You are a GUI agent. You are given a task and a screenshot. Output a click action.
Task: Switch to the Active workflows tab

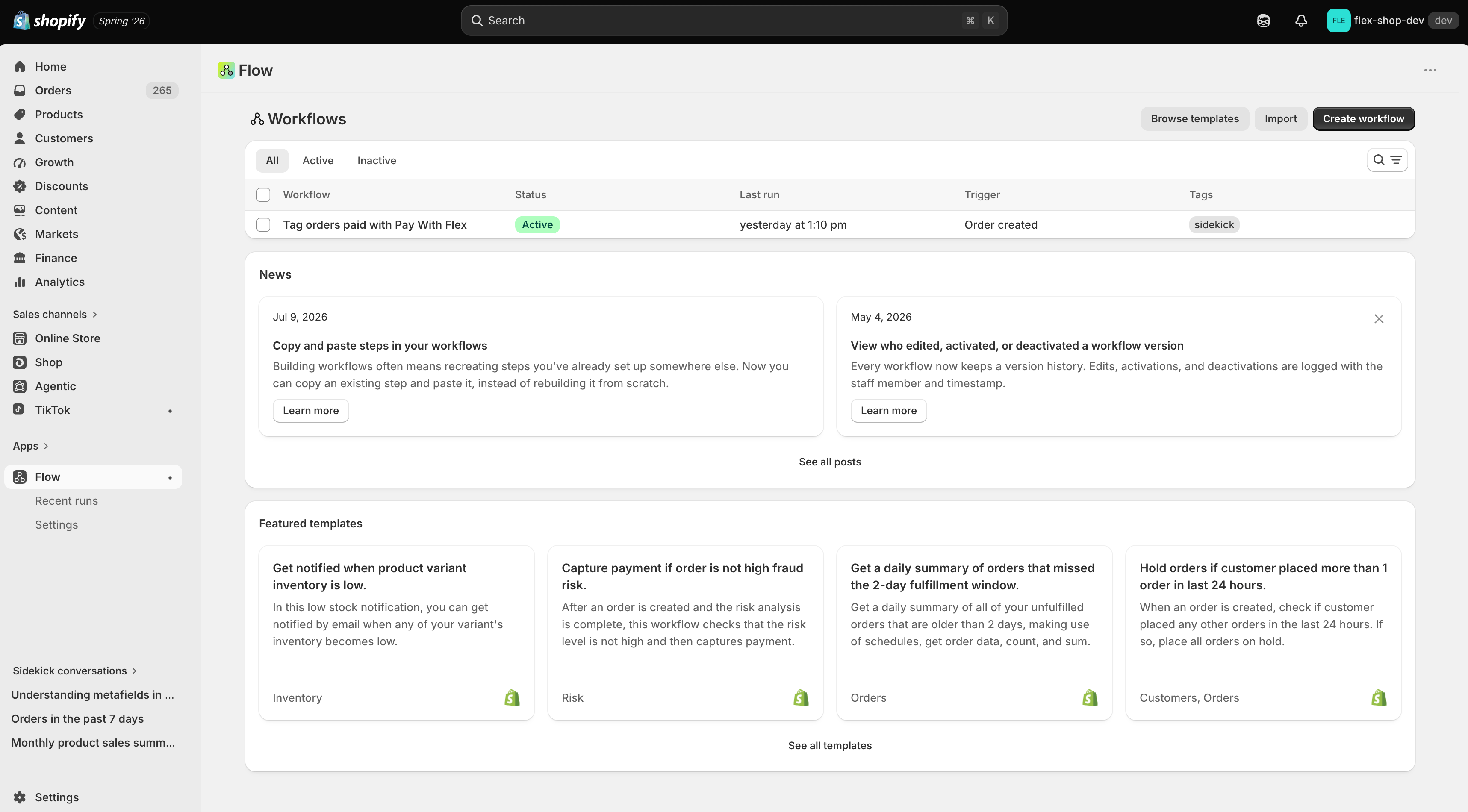(x=318, y=161)
